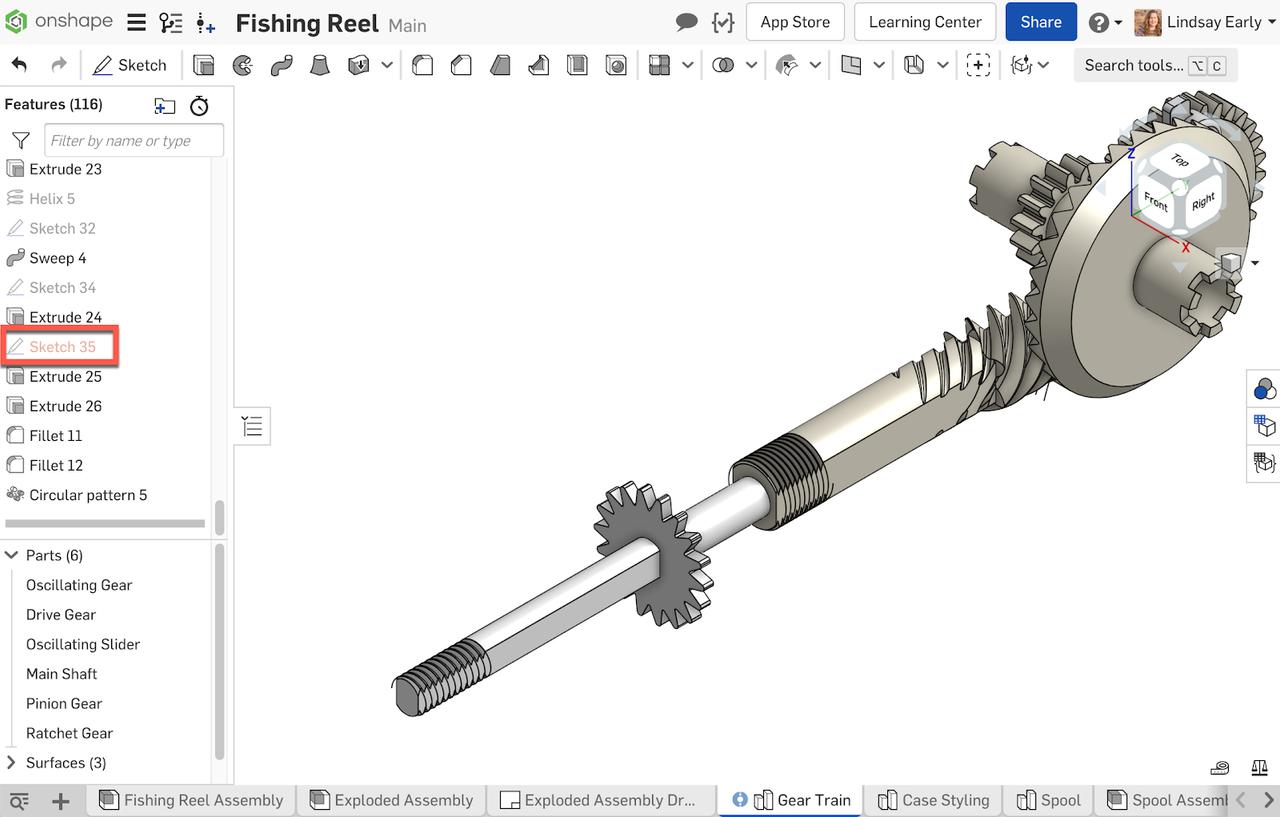Open the Sketch tool
Viewport: 1280px width, 817px height.
[130, 64]
